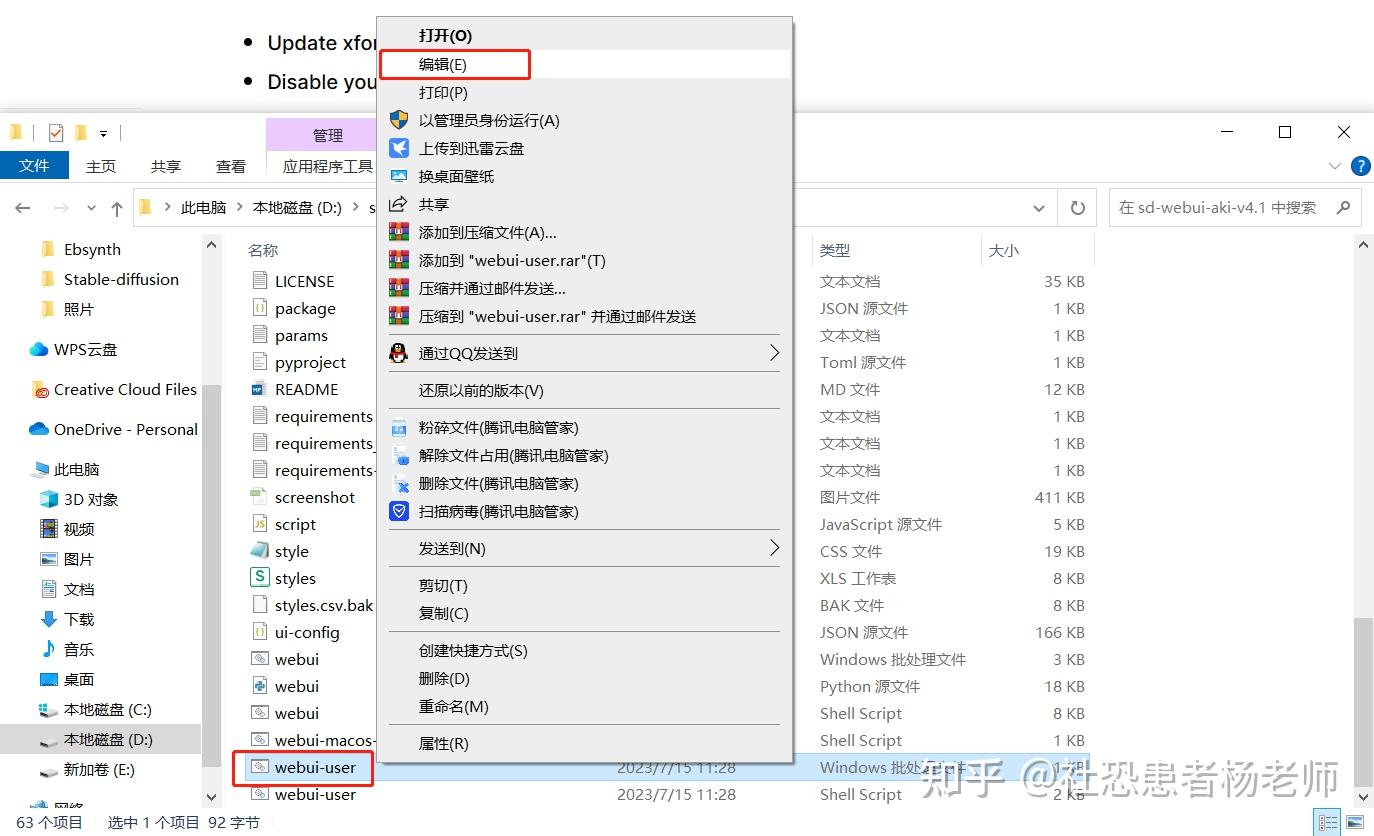The height and width of the screenshot is (836, 1374).
Task: Switch to the 查看 ribbon tab
Action: [x=229, y=166]
